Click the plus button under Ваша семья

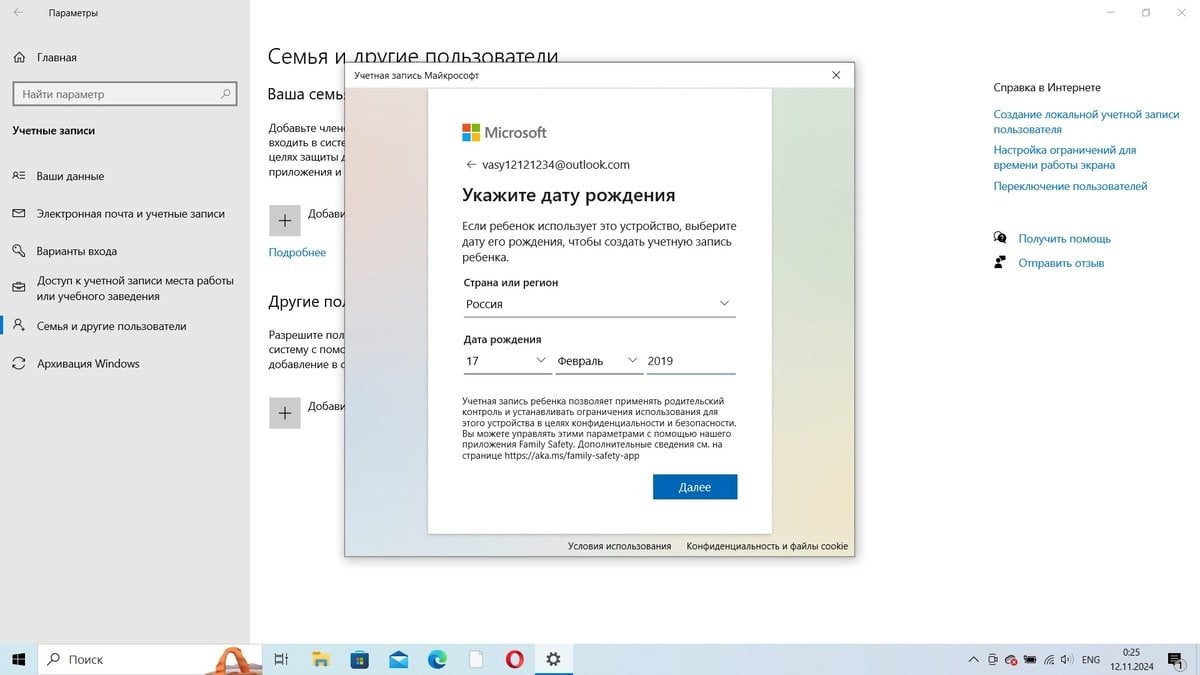(x=285, y=219)
